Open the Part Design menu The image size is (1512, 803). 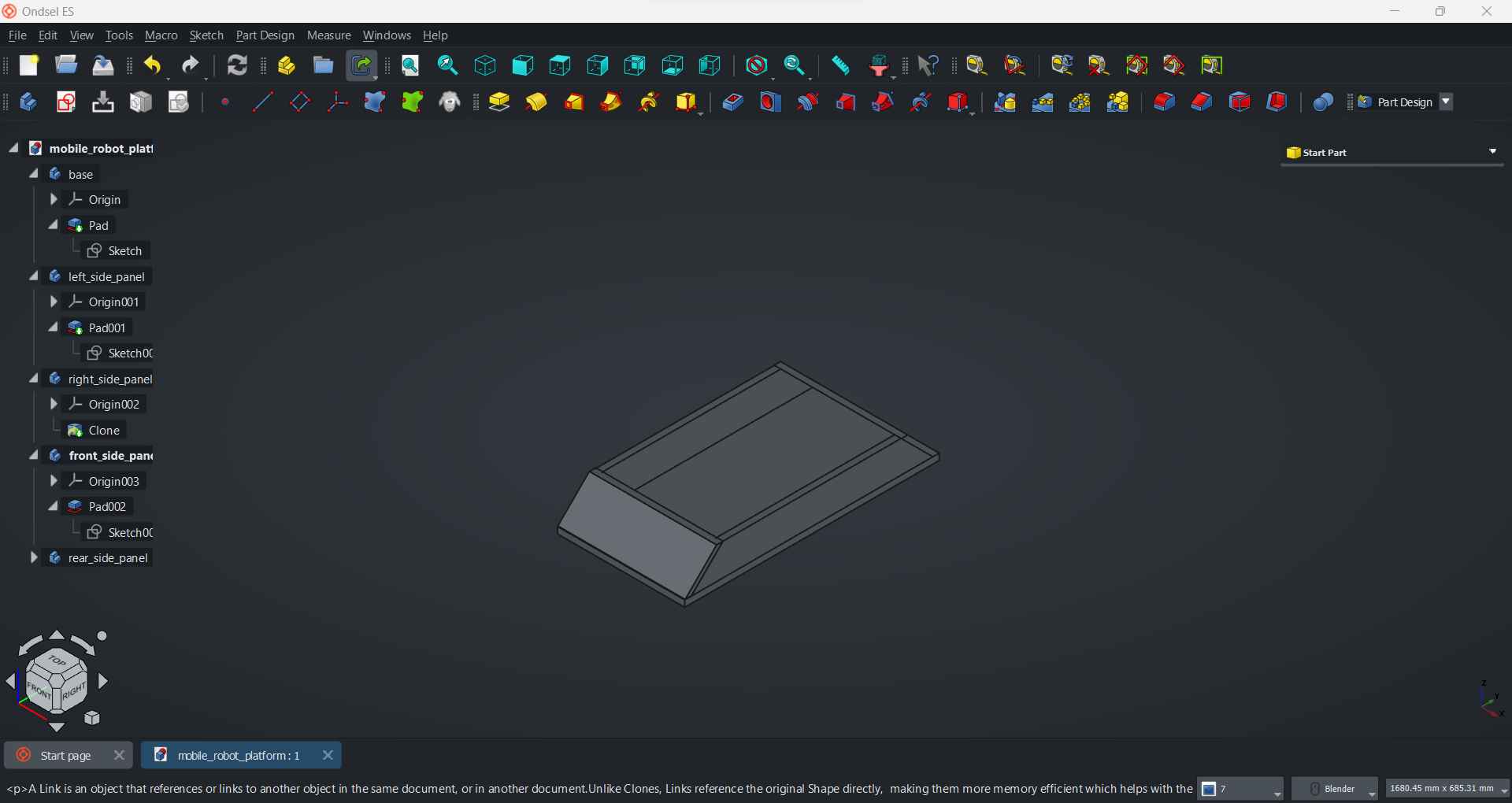(x=265, y=35)
